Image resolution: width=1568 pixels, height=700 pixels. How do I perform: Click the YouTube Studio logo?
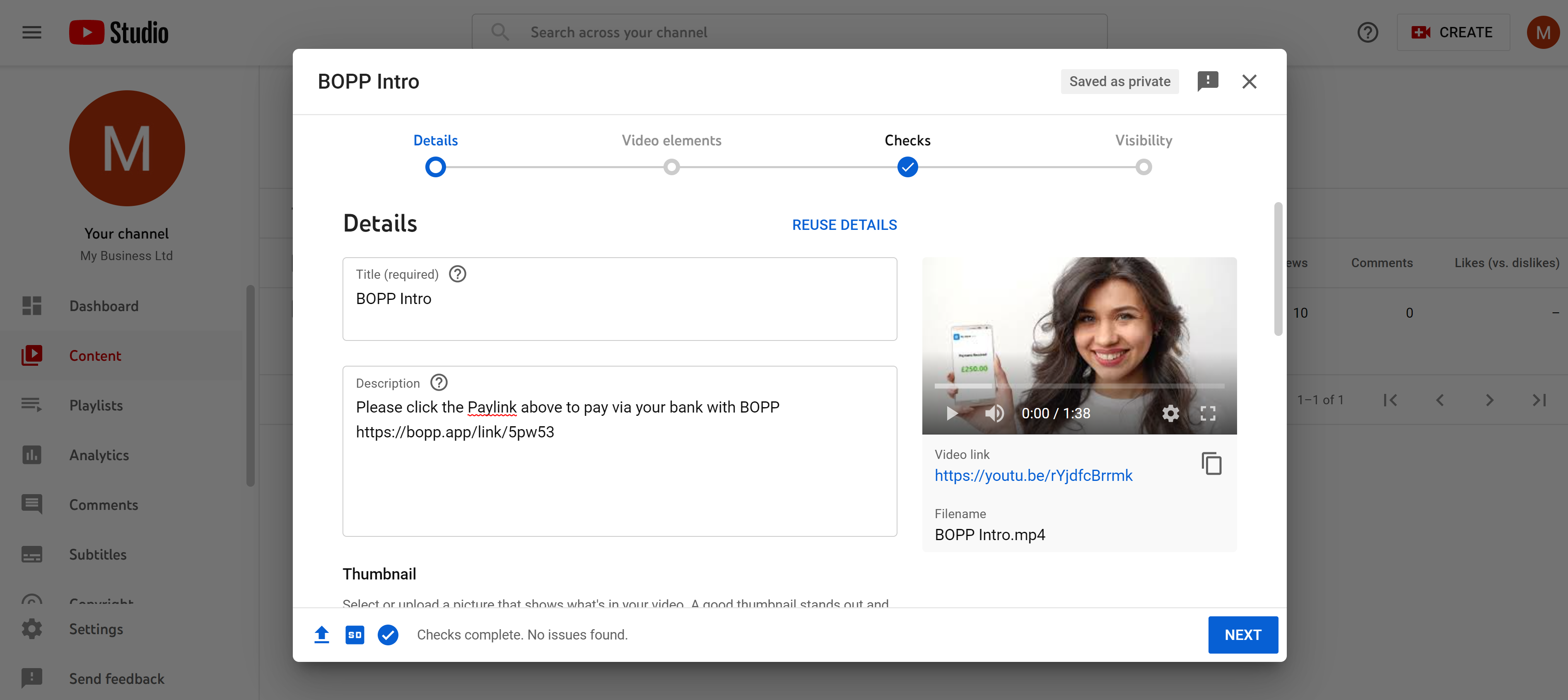(119, 32)
